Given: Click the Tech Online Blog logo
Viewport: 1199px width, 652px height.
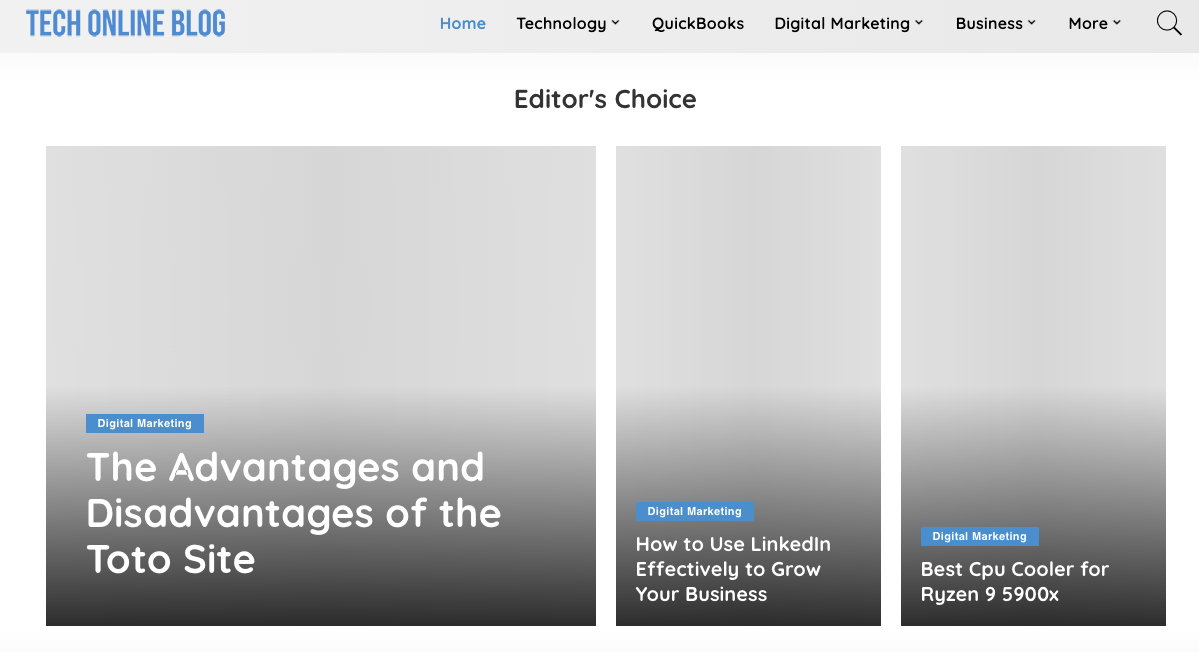Looking at the screenshot, I should 126,24.
